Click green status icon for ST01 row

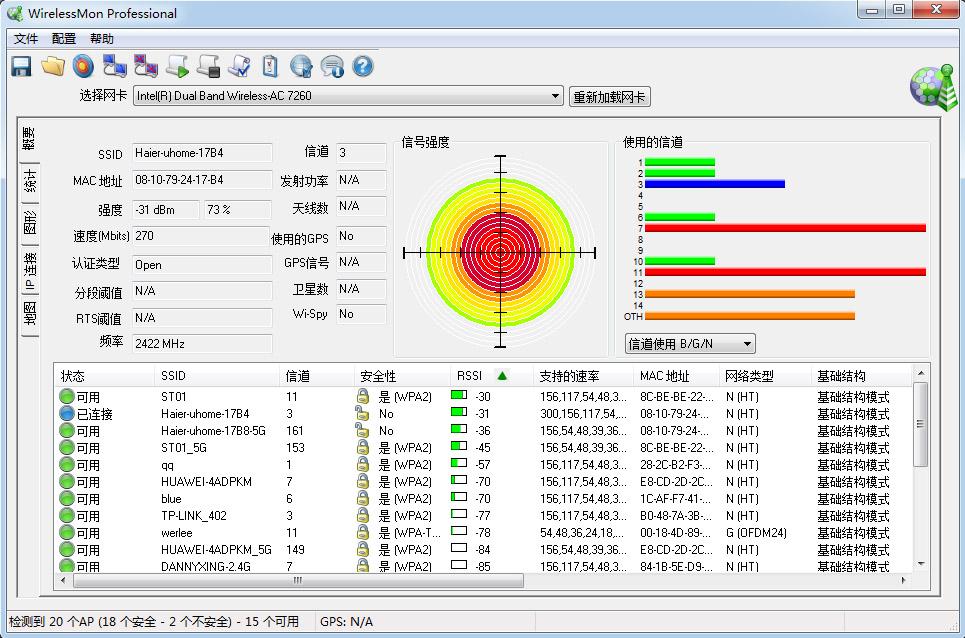(66, 397)
